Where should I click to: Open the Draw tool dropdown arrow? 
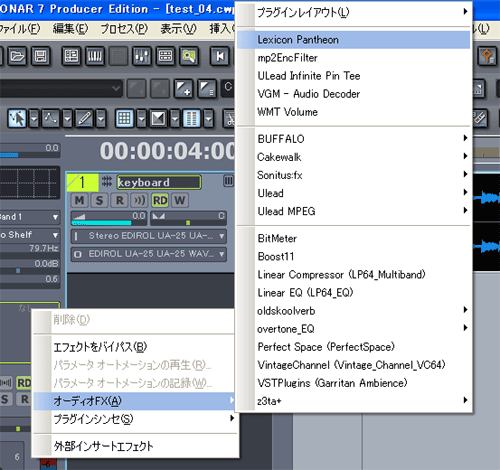pos(101,118)
